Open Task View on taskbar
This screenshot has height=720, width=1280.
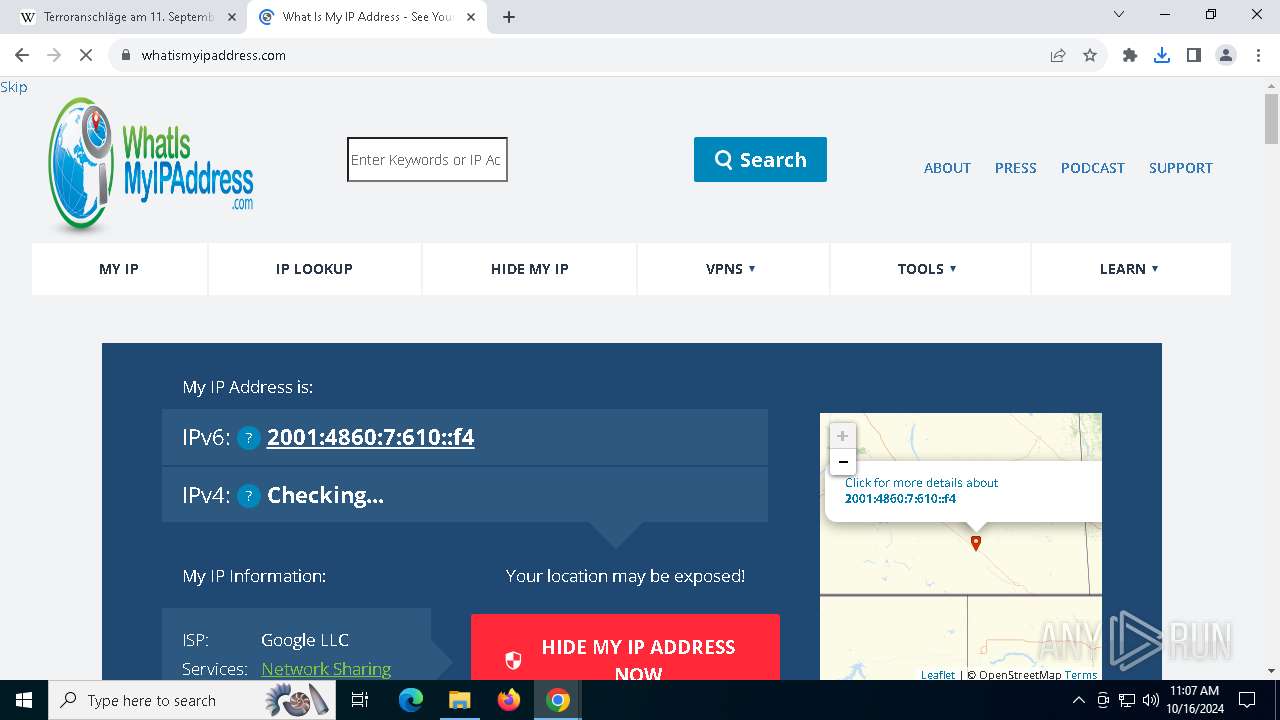(x=360, y=700)
